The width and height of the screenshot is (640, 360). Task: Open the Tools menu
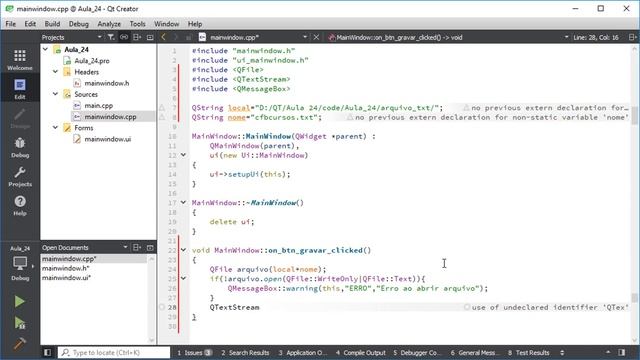pos(138,24)
